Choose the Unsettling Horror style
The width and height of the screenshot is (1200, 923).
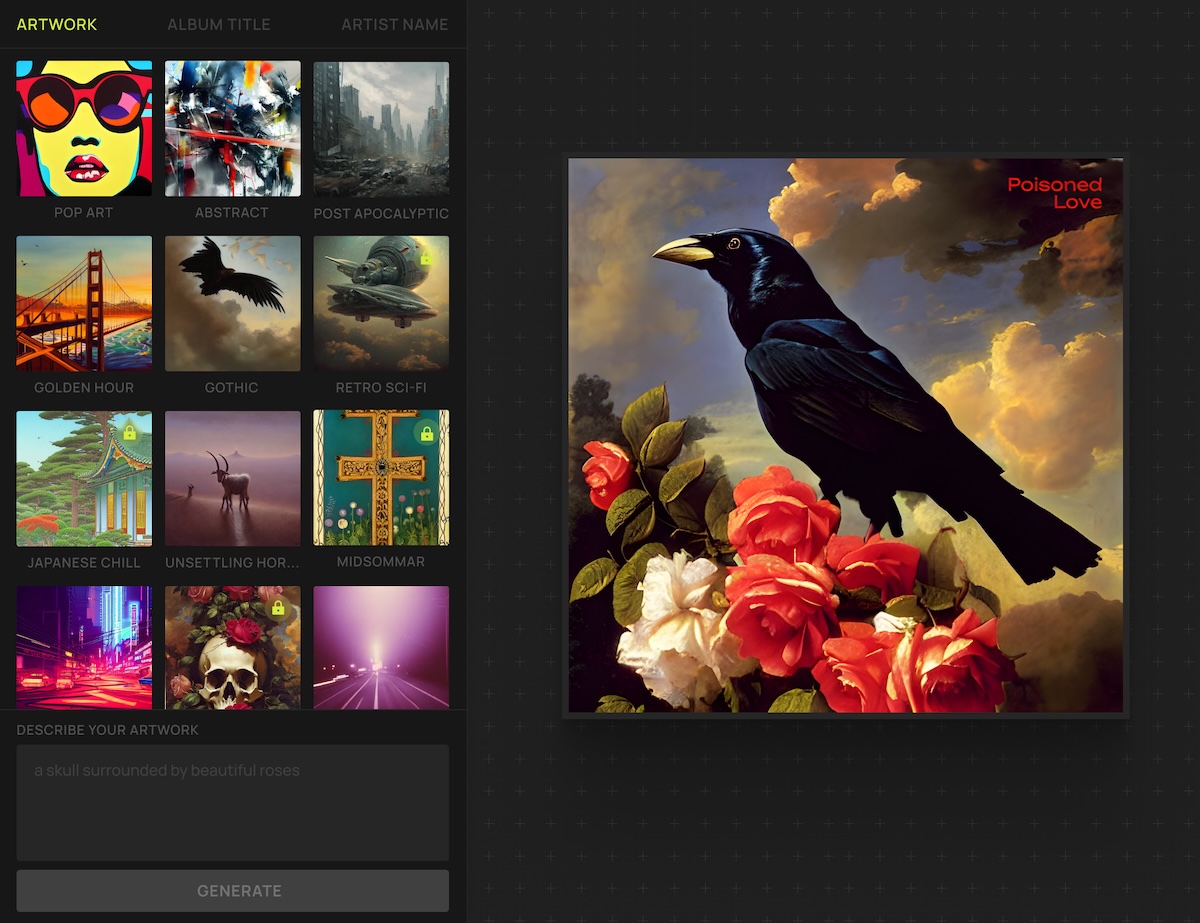coord(232,477)
